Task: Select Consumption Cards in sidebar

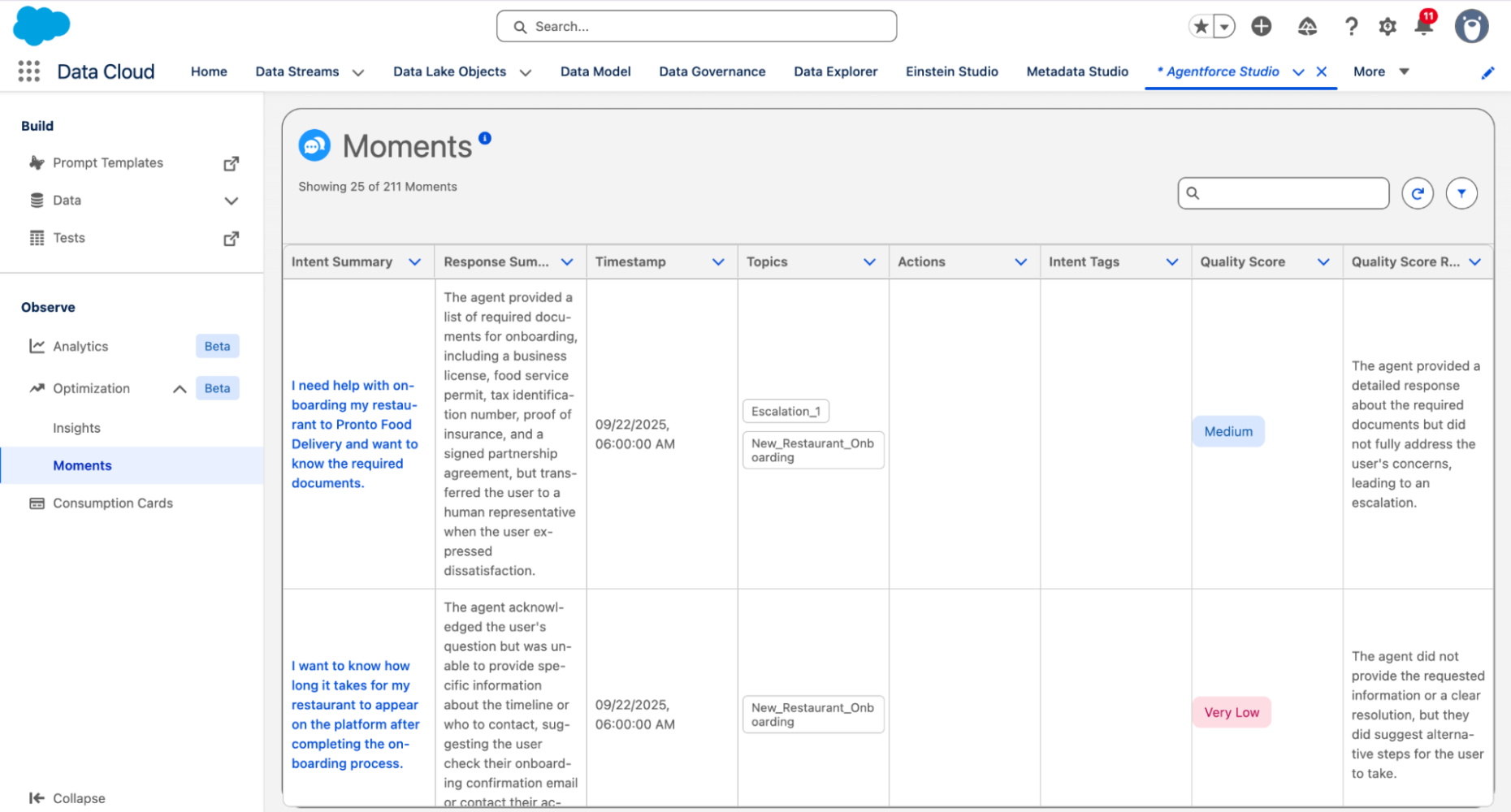Action: [x=112, y=503]
